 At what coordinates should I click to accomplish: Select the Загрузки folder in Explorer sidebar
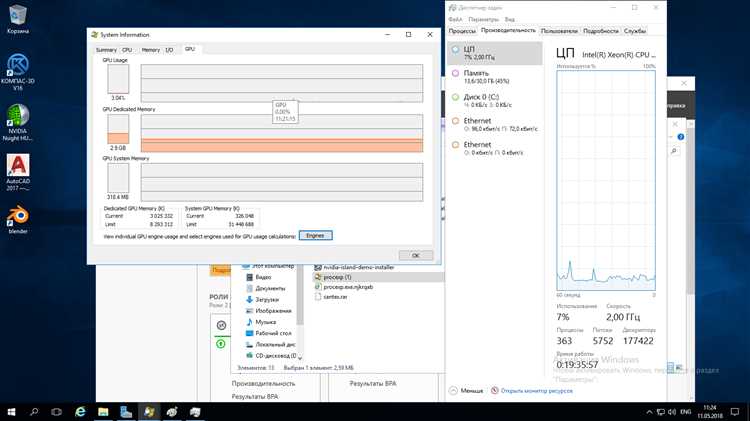pyautogui.click(x=267, y=299)
